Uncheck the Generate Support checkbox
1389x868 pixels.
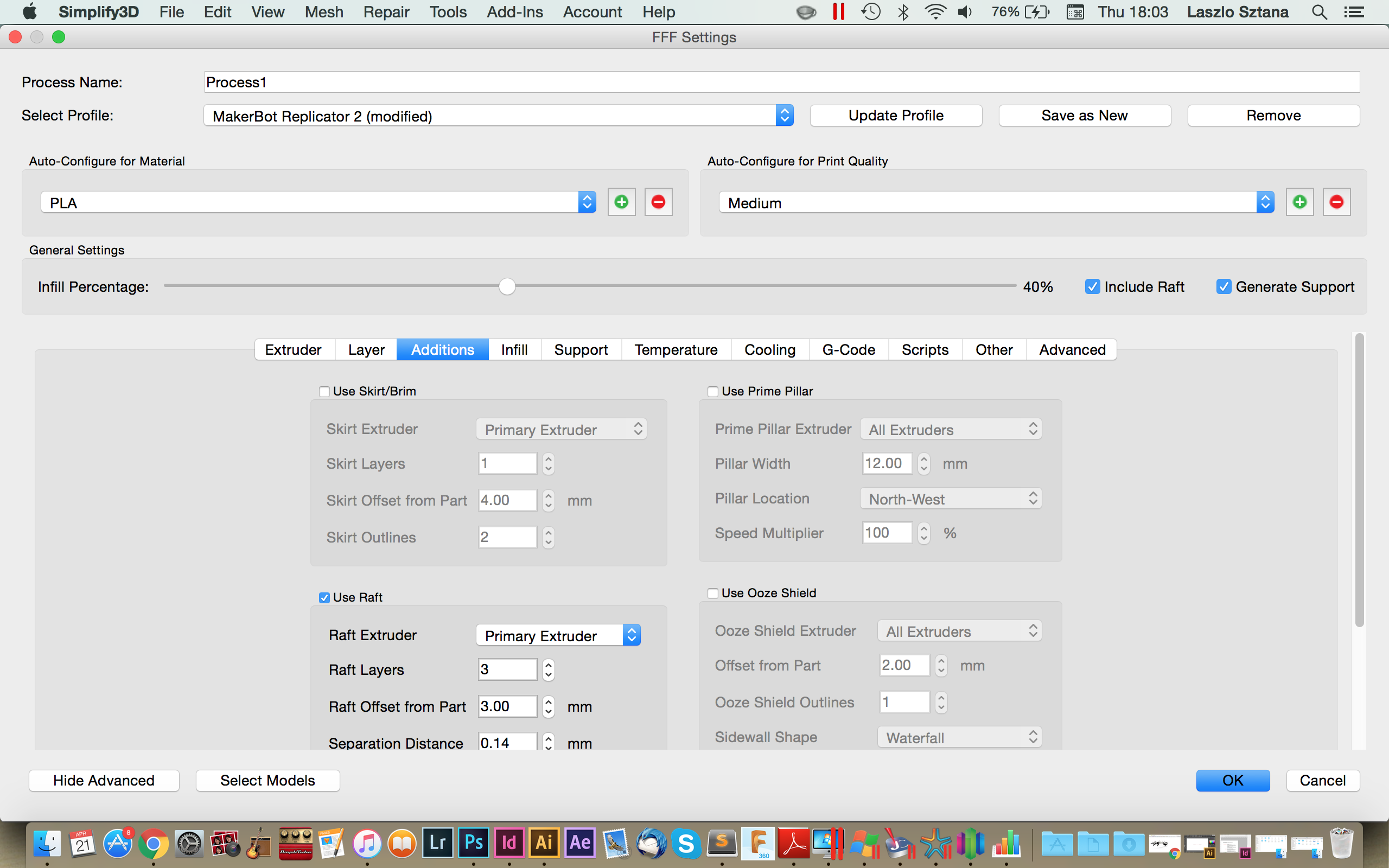point(1223,286)
